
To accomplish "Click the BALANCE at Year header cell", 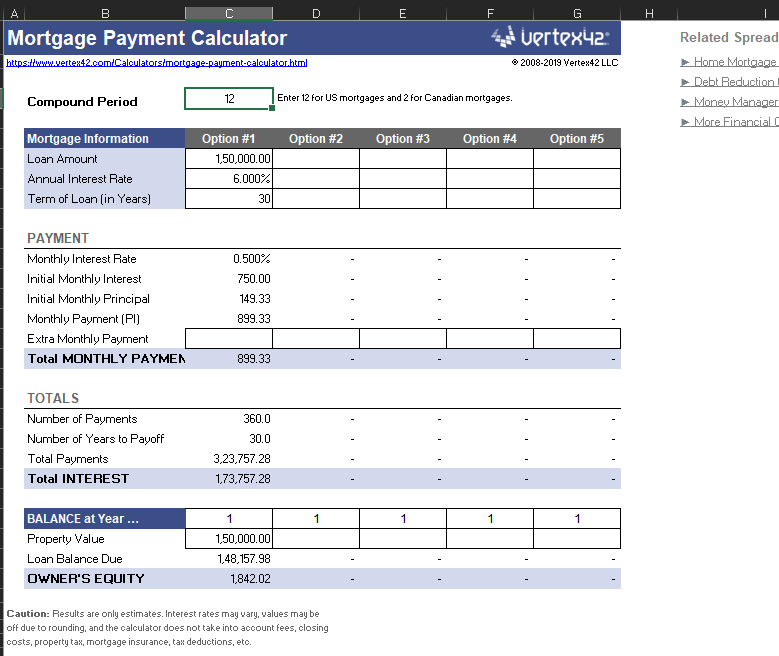I will pos(105,518).
